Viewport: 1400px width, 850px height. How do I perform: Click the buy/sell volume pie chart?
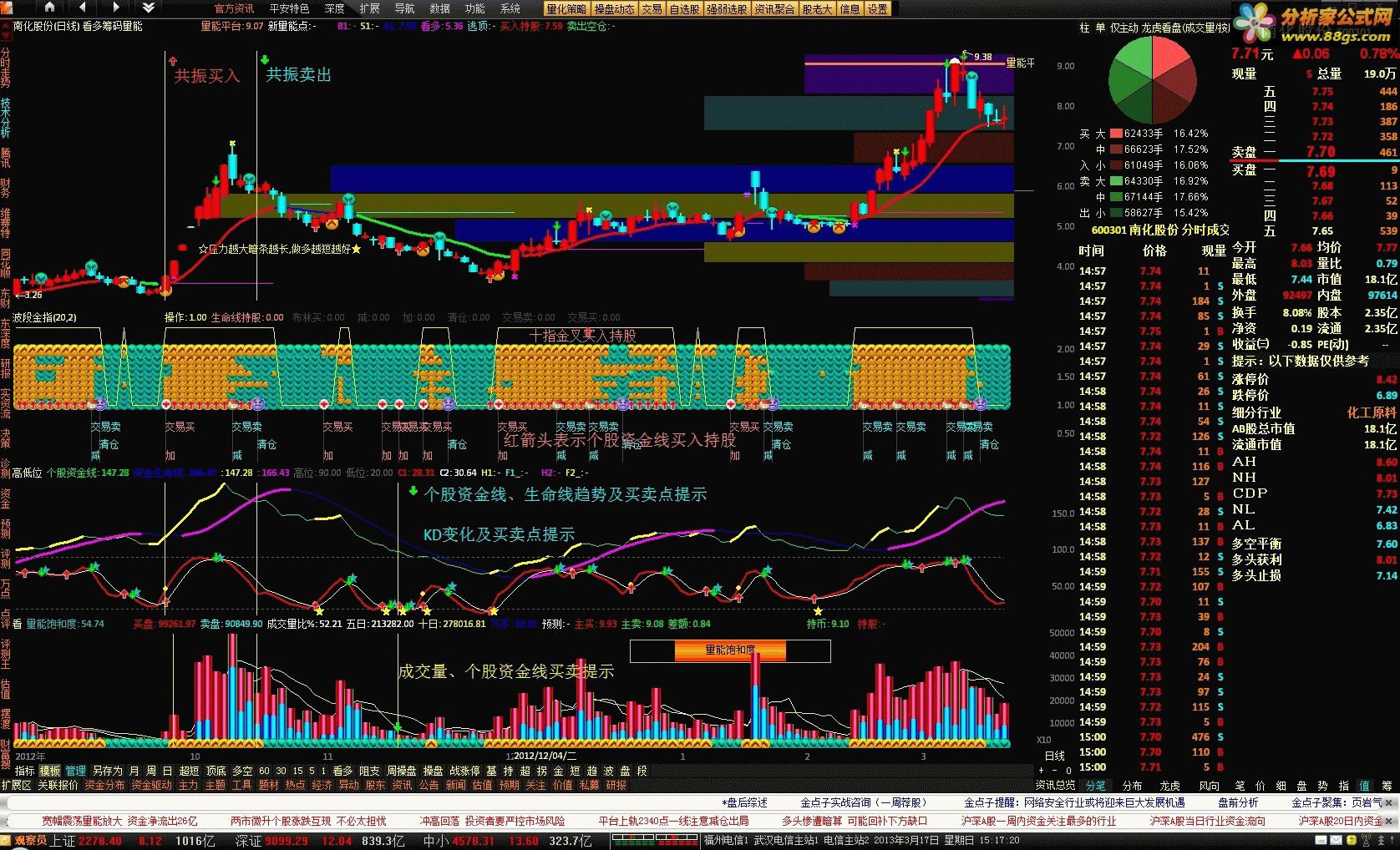[x=1153, y=79]
